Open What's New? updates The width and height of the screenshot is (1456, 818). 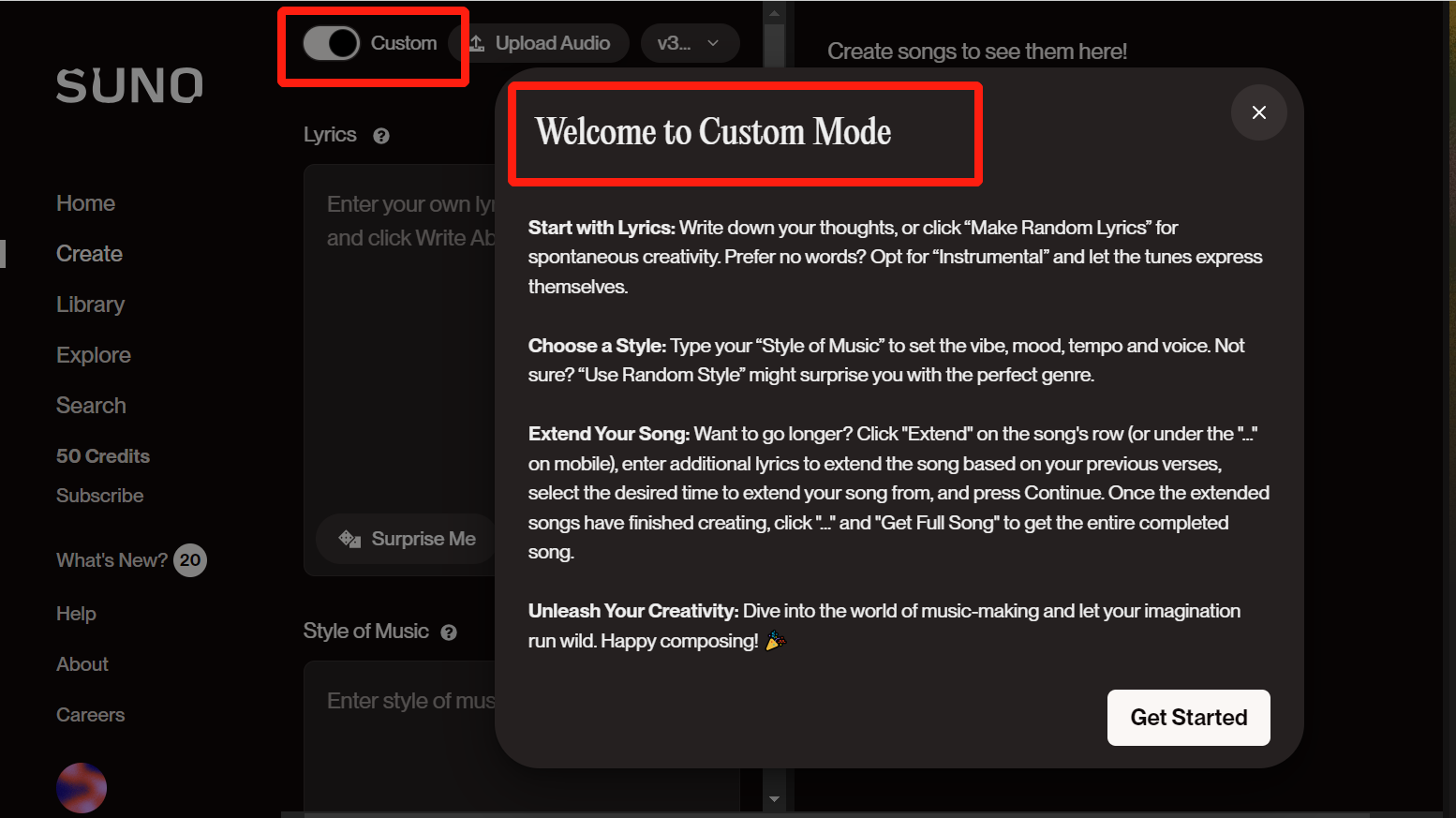pyautogui.click(x=111, y=560)
